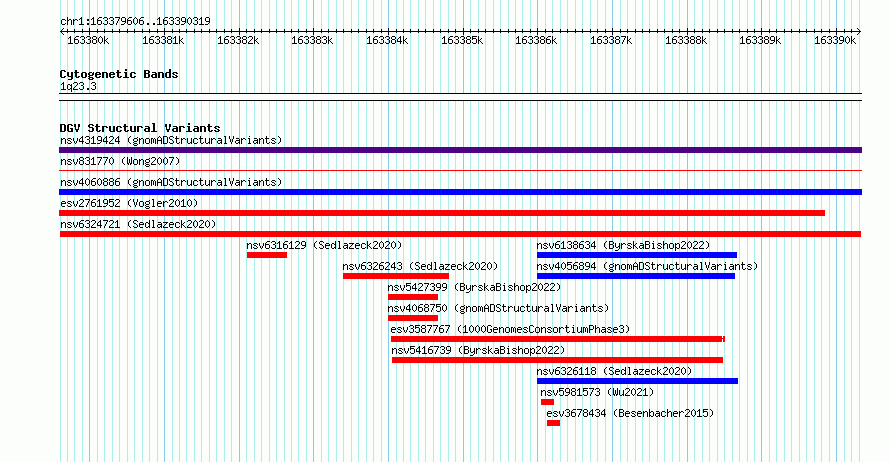
Task: Click ruler position 163388k
Action: [686, 40]
